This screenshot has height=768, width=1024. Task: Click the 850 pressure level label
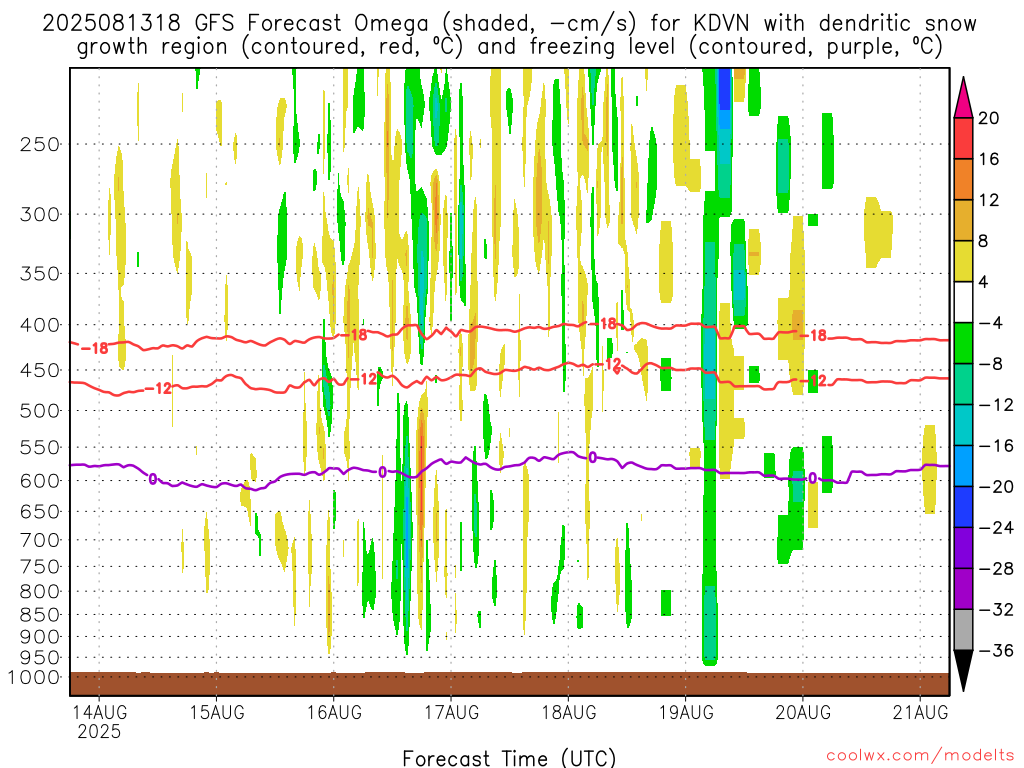click(40, 615)
